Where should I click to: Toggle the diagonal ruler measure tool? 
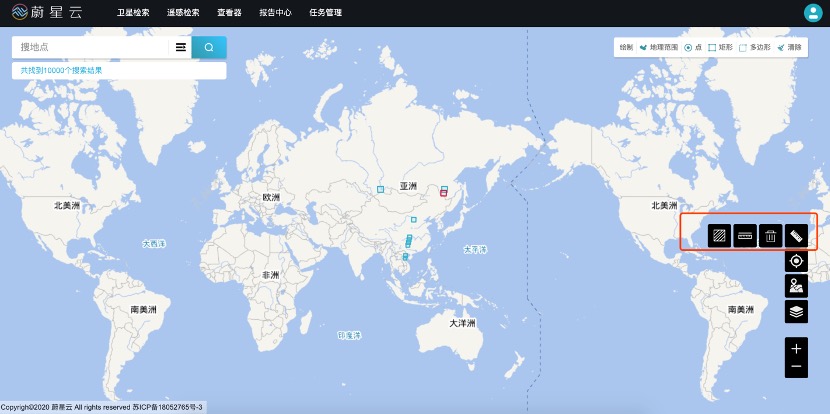796,236
